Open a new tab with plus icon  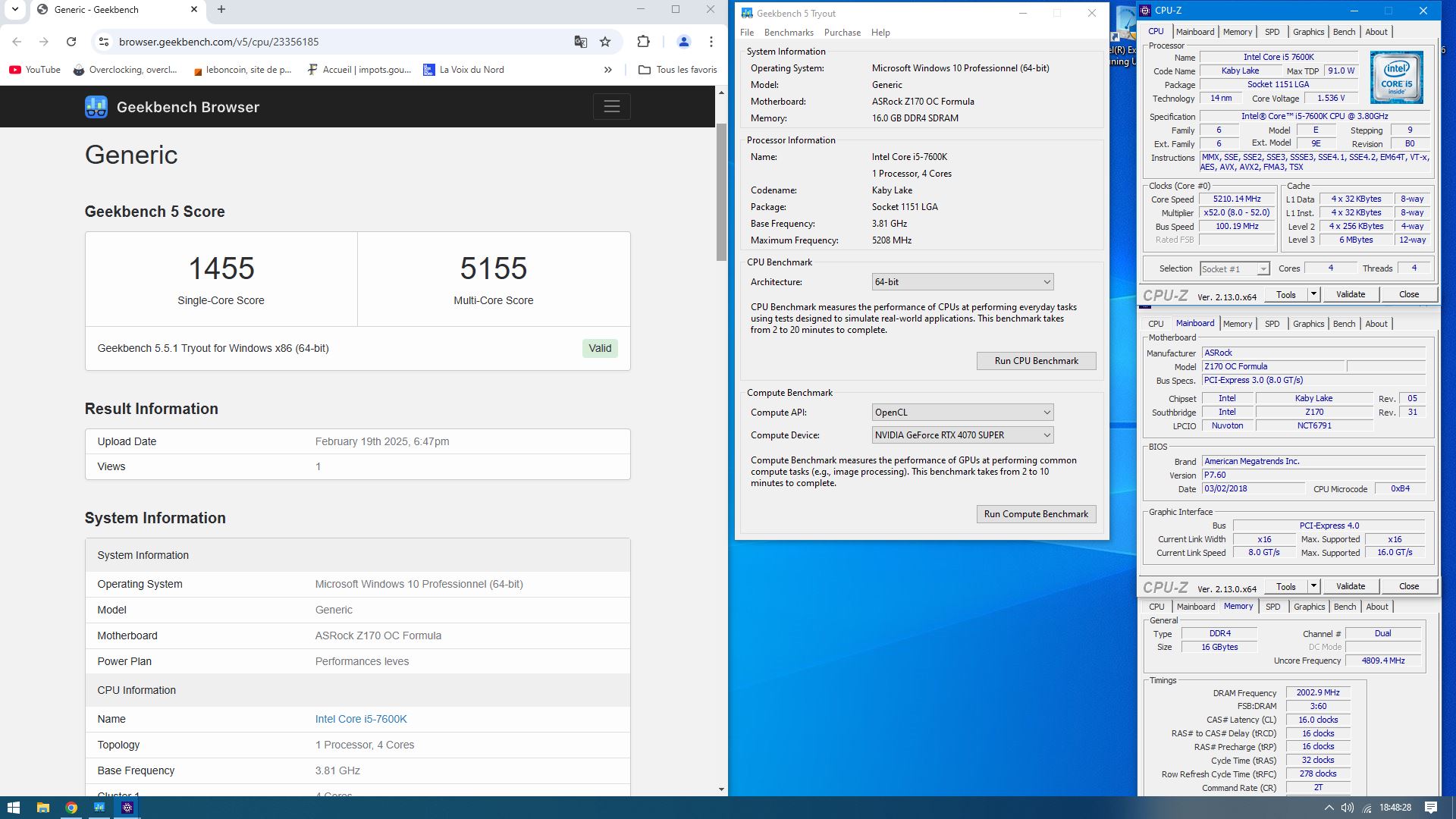tap(221, 9)
